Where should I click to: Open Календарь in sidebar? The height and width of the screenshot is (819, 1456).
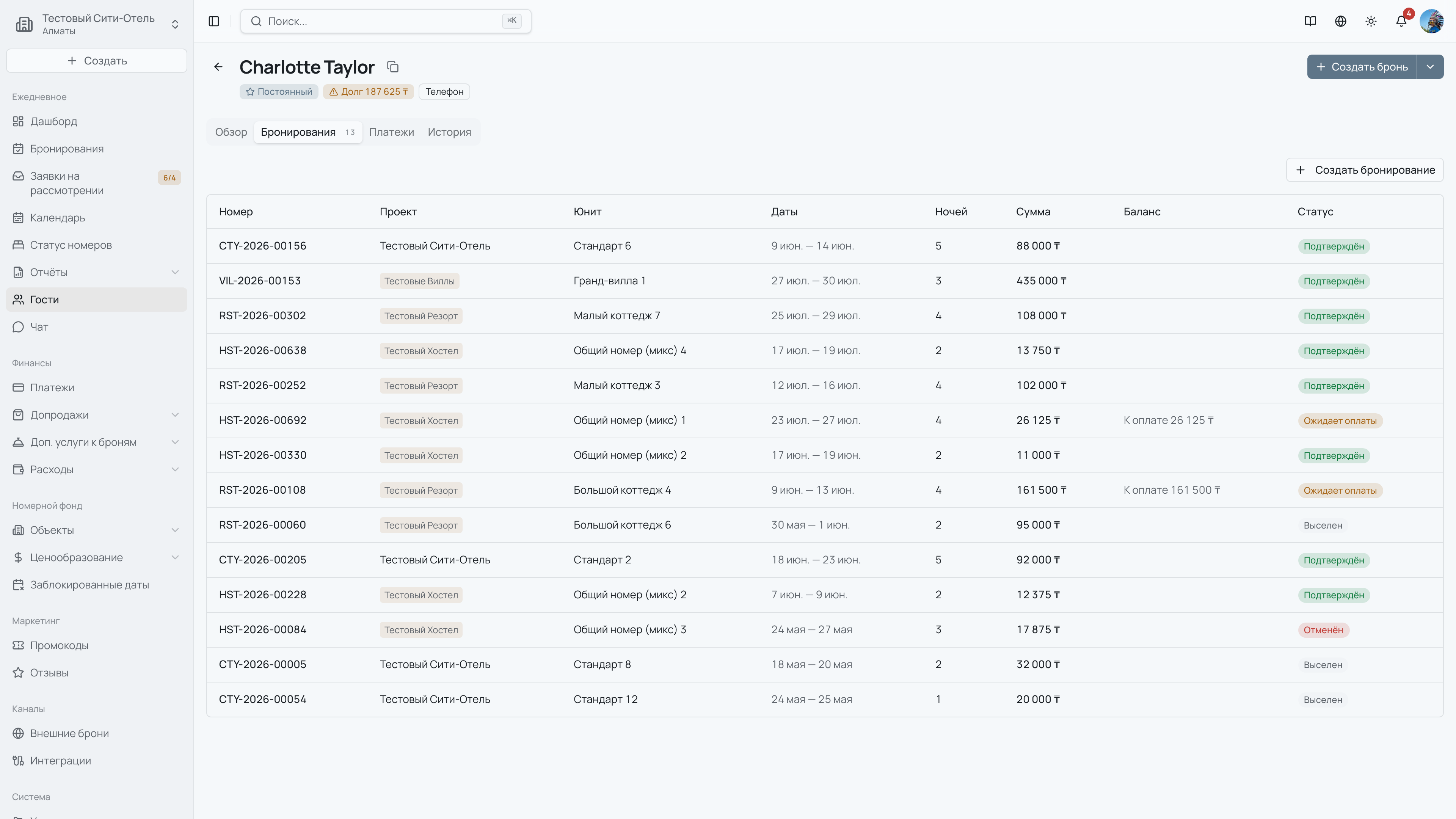97,218
